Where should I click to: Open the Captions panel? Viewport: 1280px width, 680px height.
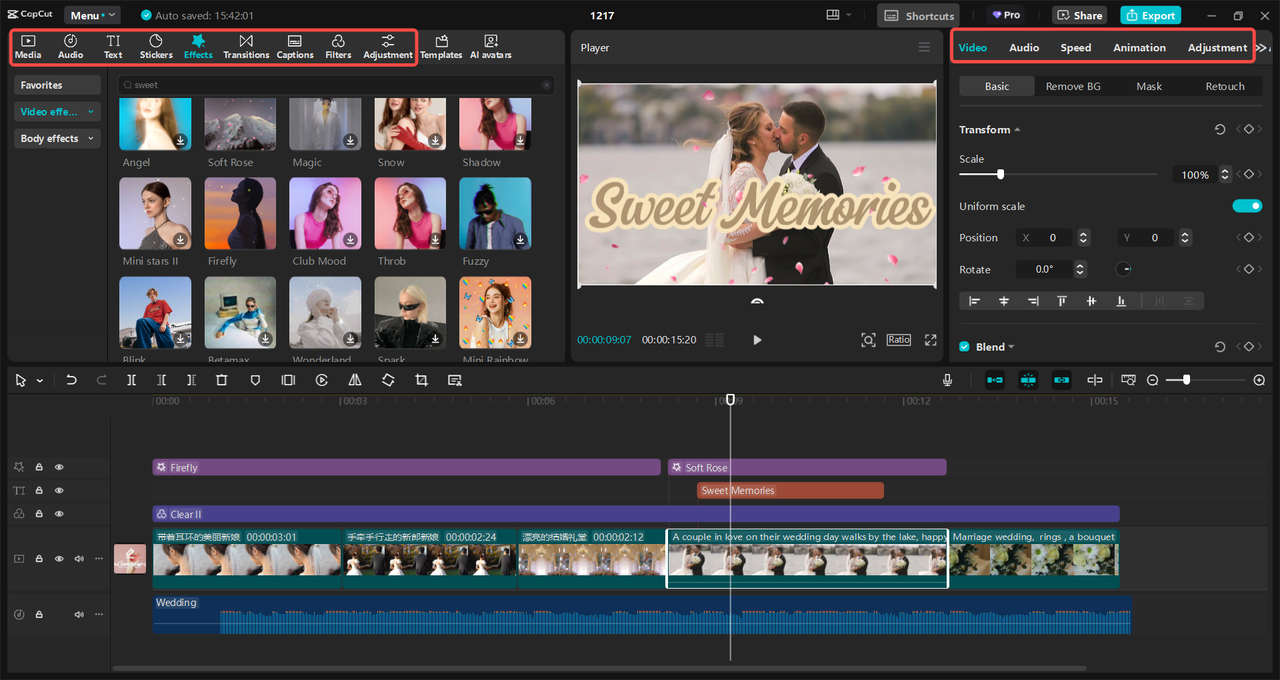pyautogui.click(x=295, y=46)
